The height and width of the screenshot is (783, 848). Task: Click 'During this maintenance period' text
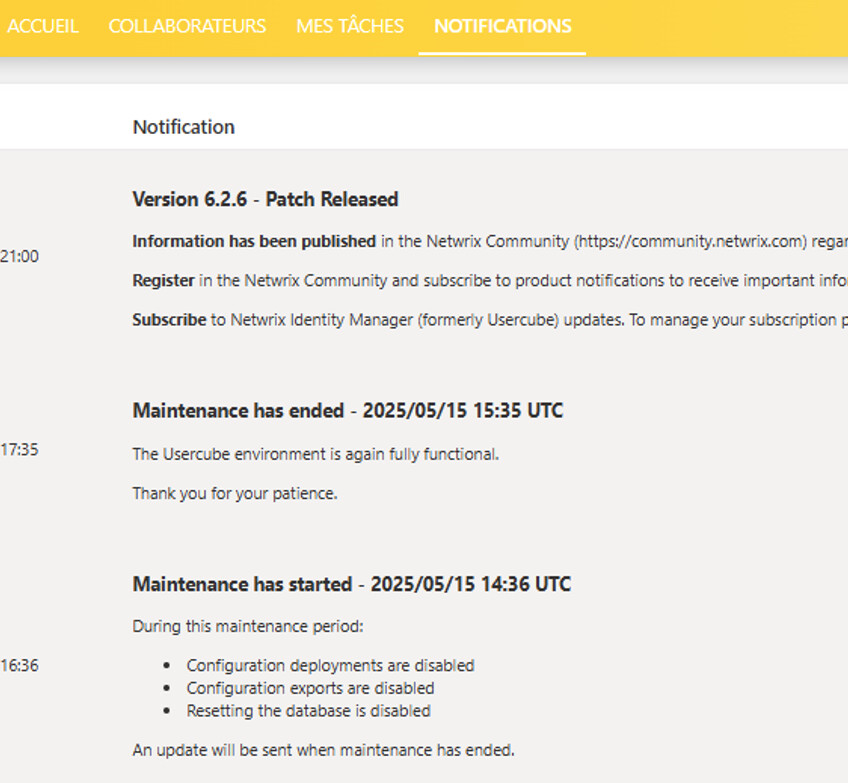(x=247, y=627)
